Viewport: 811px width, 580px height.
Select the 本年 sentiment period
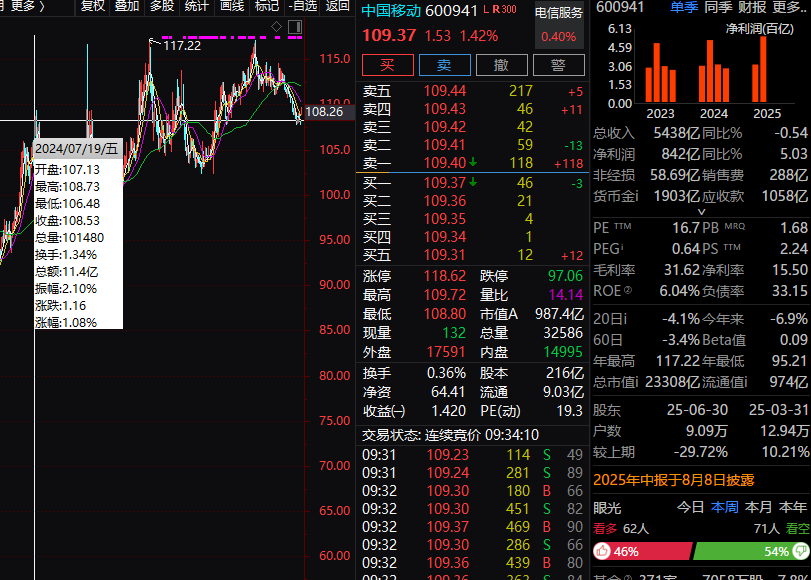792,507
